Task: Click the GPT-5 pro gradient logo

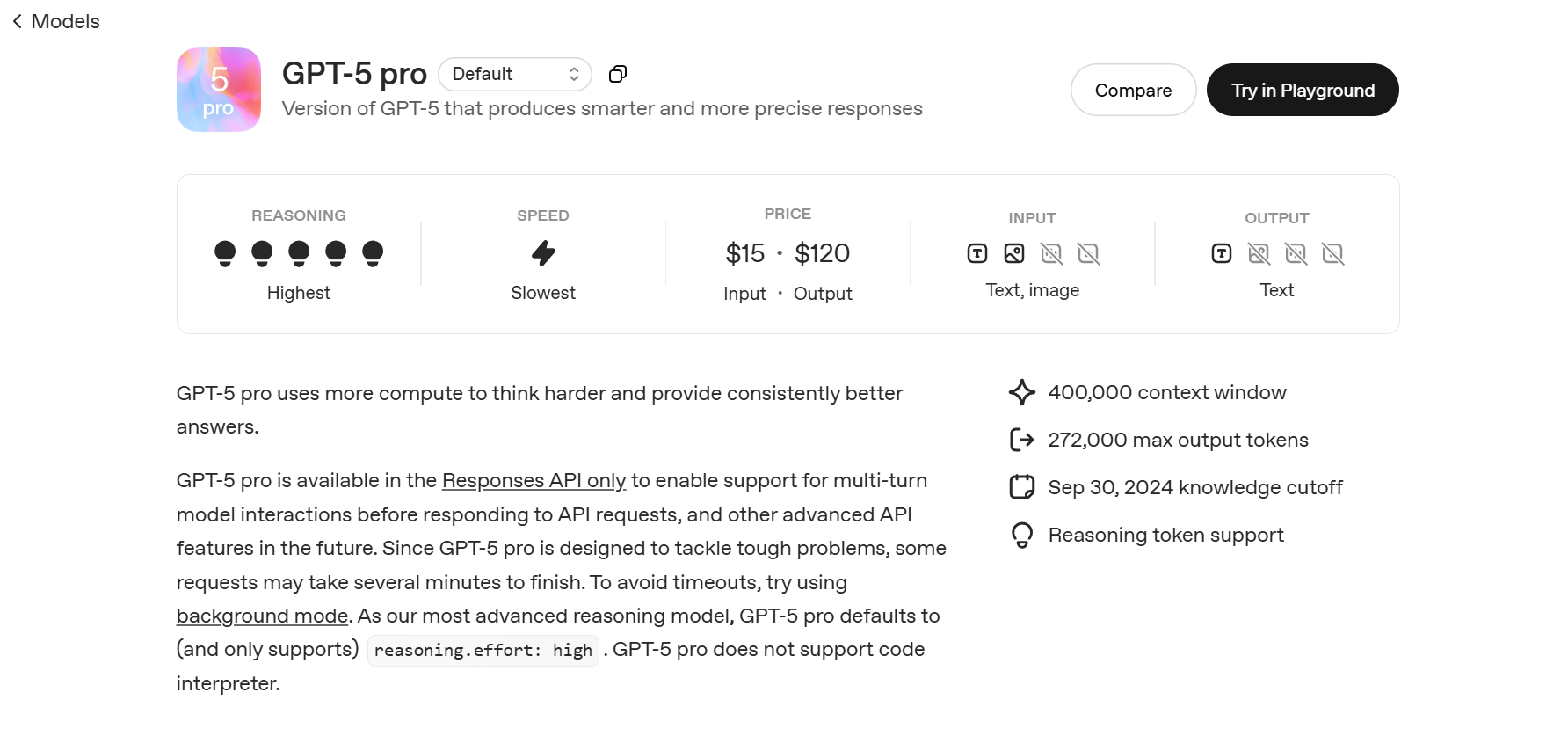Action: [219, 90]
